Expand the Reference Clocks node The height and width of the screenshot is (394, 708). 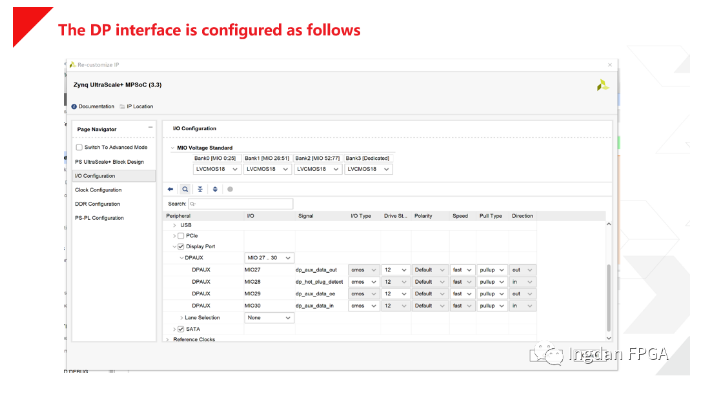pyautogui.click(x=168, y=339)
